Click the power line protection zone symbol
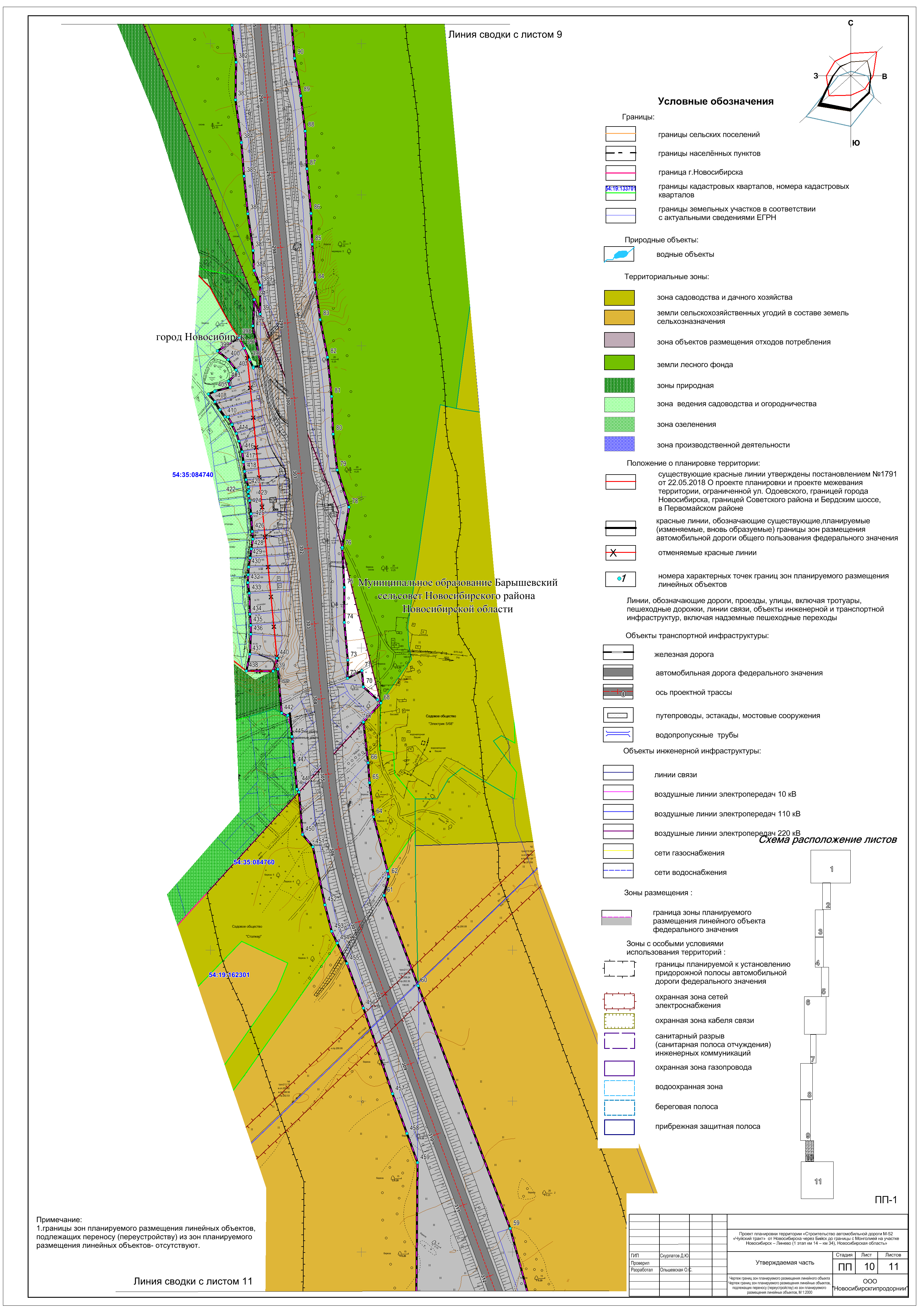923x1316 pixels. point(619,1001)
